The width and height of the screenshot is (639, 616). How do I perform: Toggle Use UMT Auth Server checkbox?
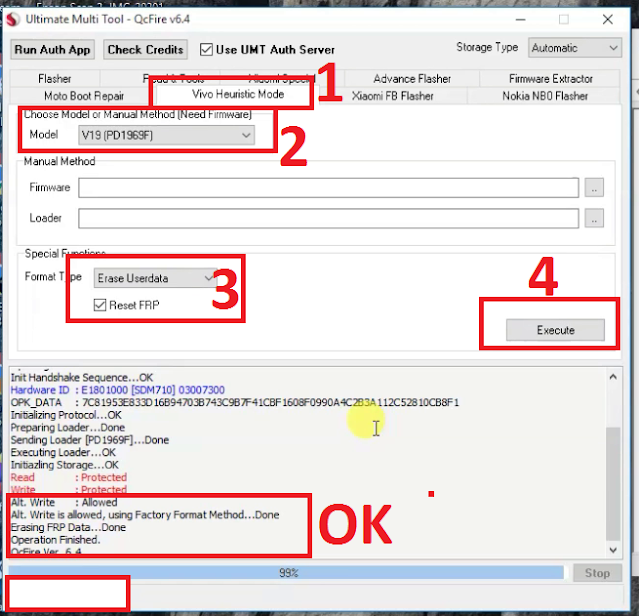click(206, 50)
